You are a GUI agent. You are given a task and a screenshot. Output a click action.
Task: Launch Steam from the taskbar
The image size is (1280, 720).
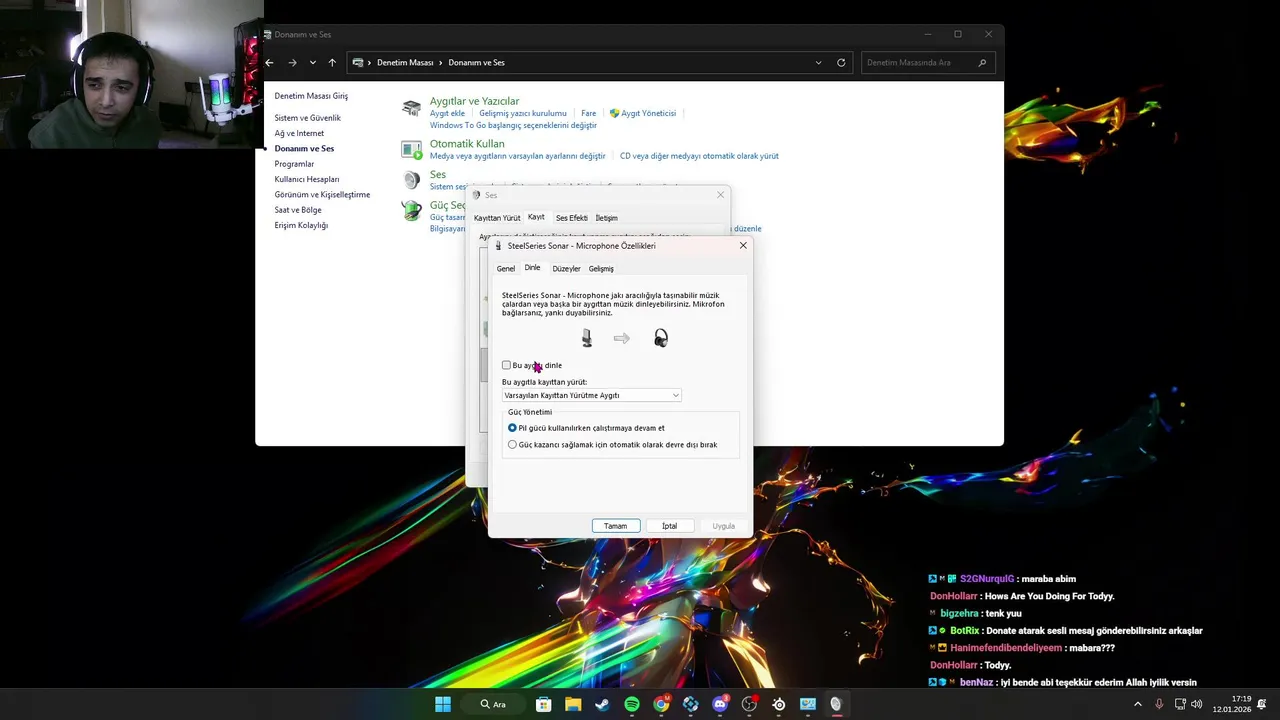(602, 704)
